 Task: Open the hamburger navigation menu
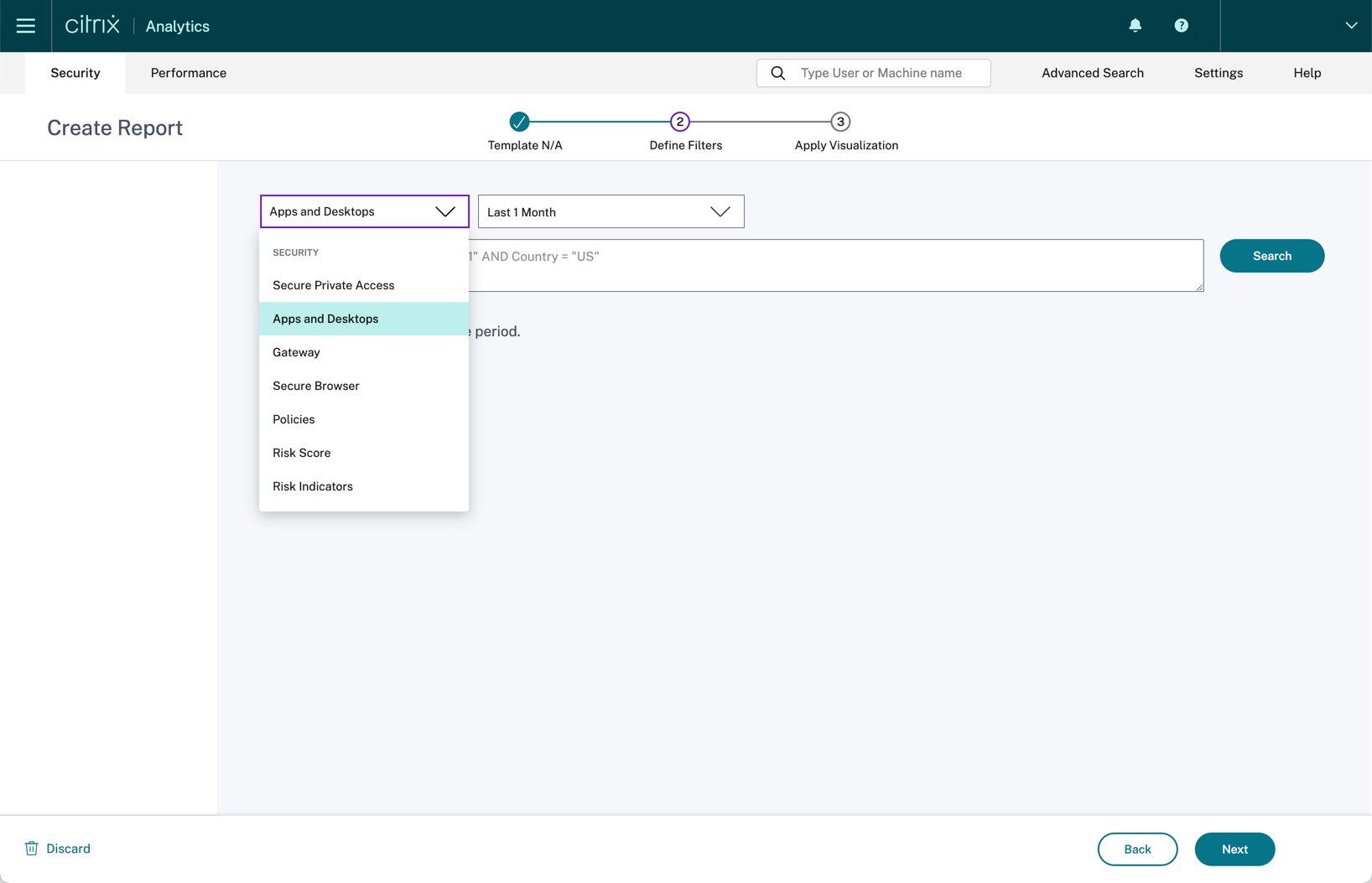point(25,26)
